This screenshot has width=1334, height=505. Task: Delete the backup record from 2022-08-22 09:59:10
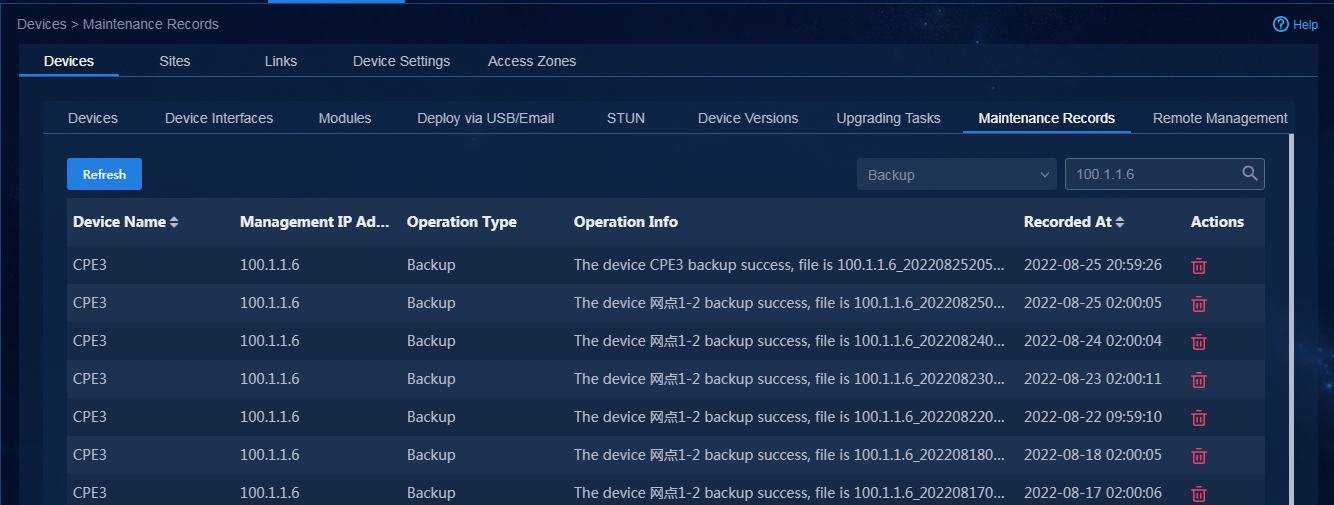point(1199,418)
